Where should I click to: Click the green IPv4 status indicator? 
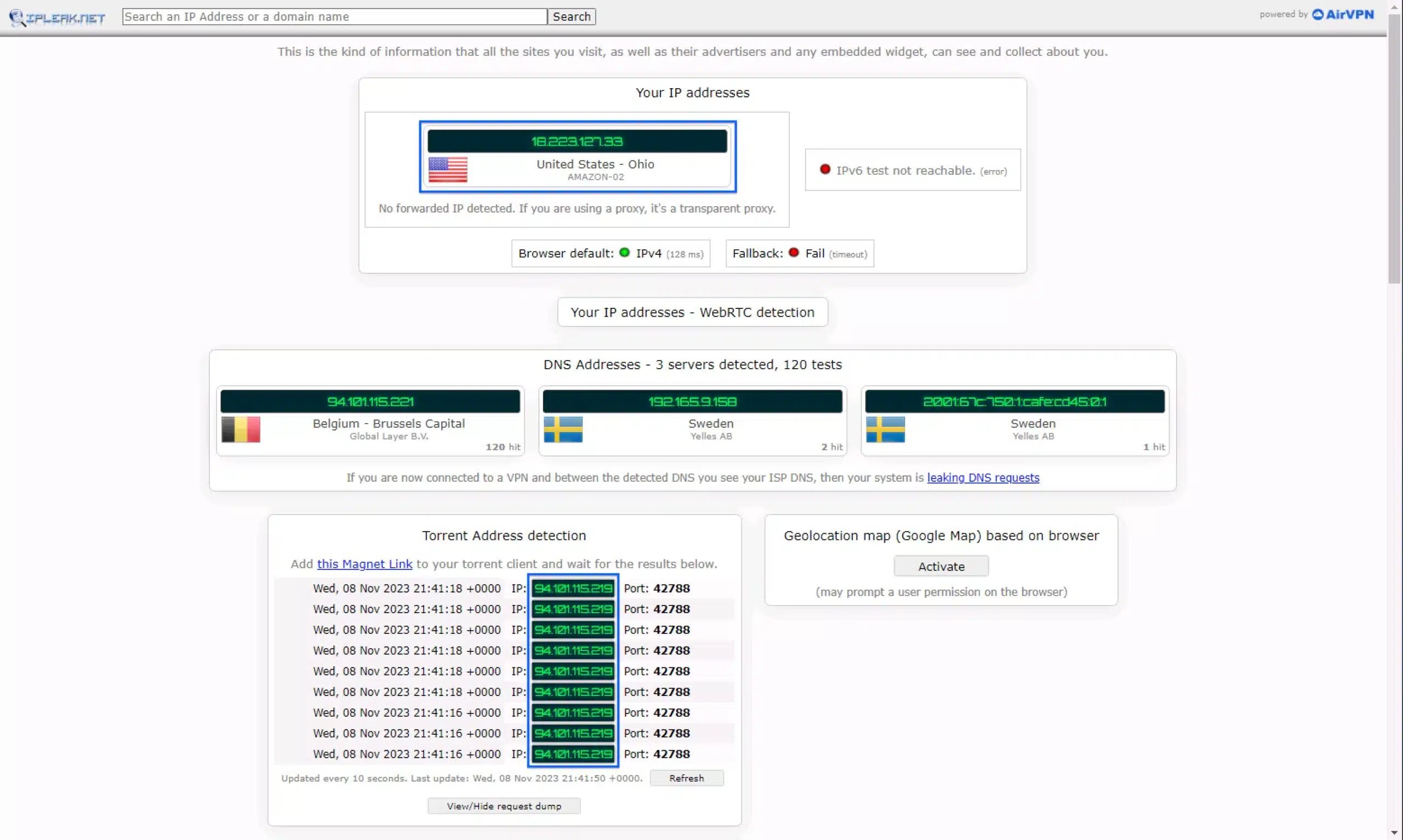point(624,253)
